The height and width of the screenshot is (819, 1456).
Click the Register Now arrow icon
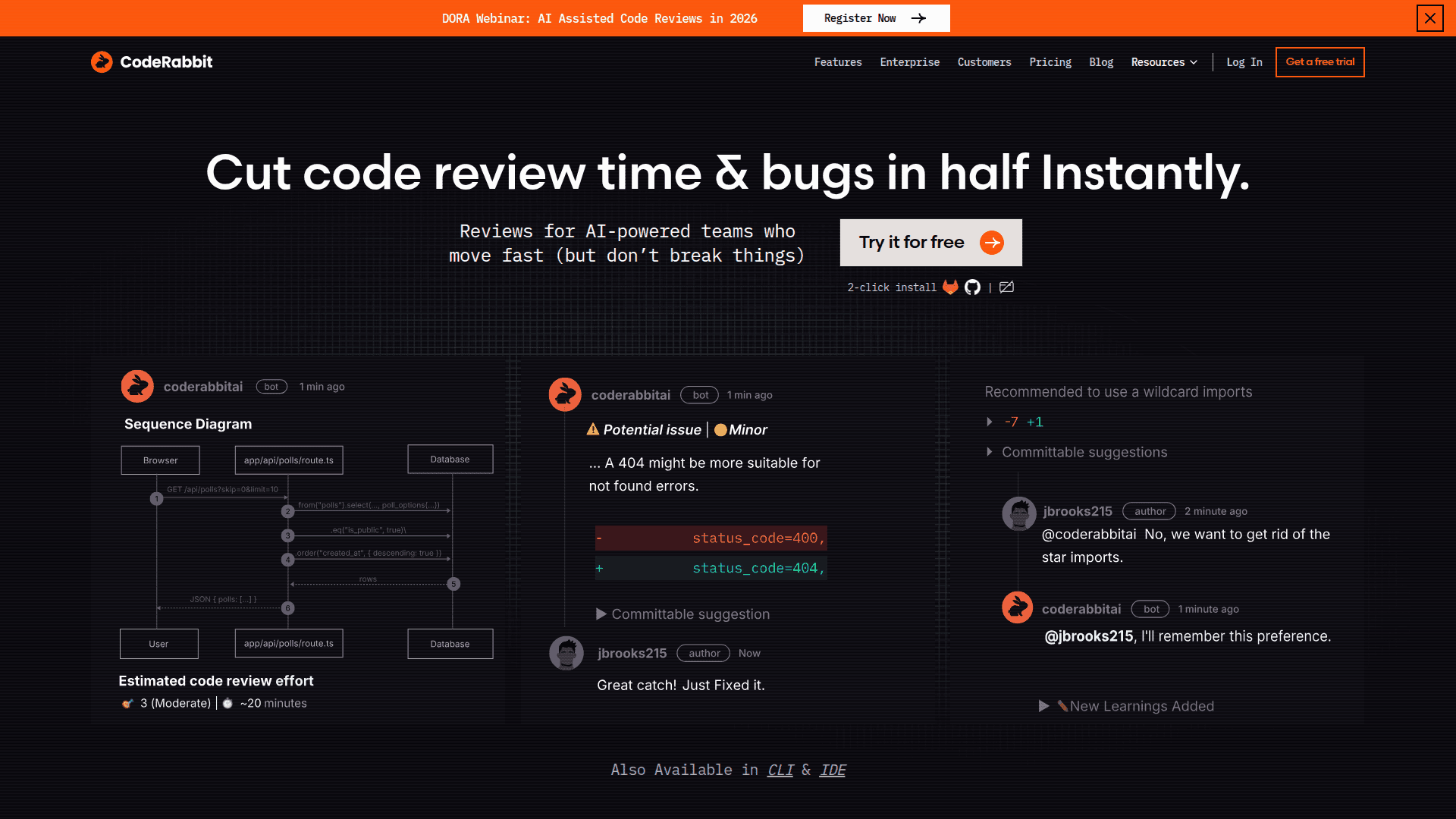tap(918, 17)
